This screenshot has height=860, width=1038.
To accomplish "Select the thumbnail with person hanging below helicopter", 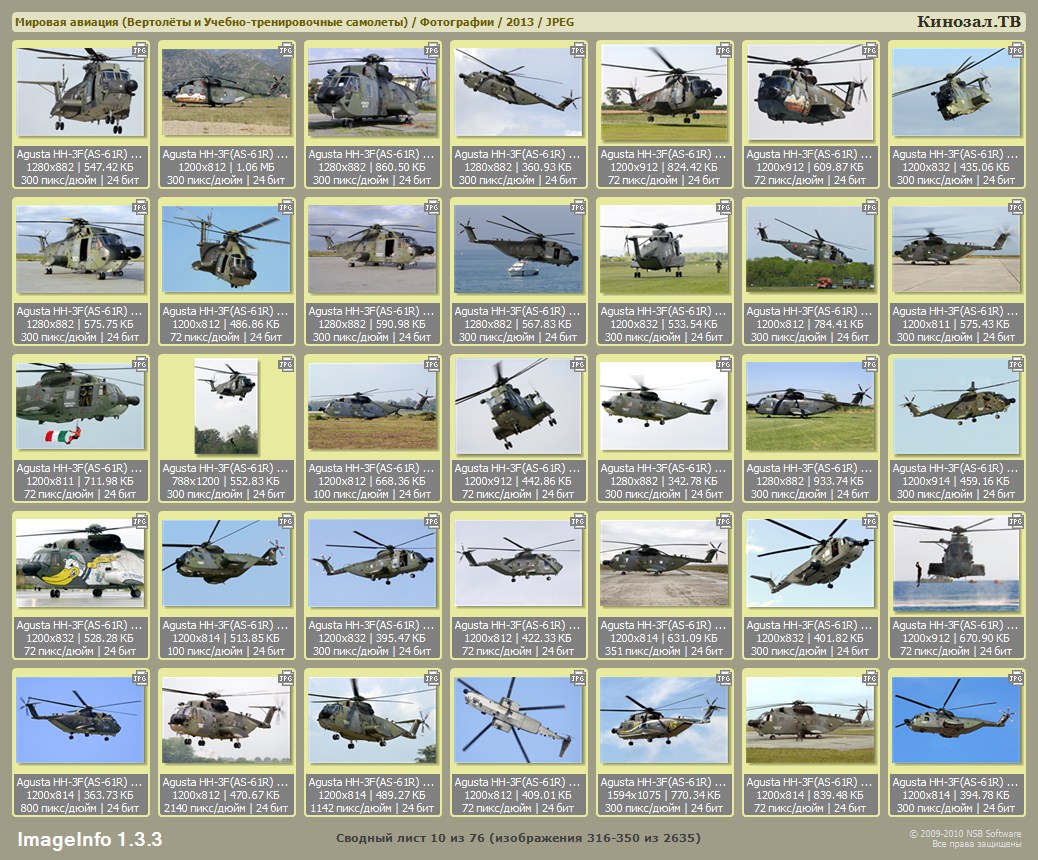I will [x=956, y=563].
